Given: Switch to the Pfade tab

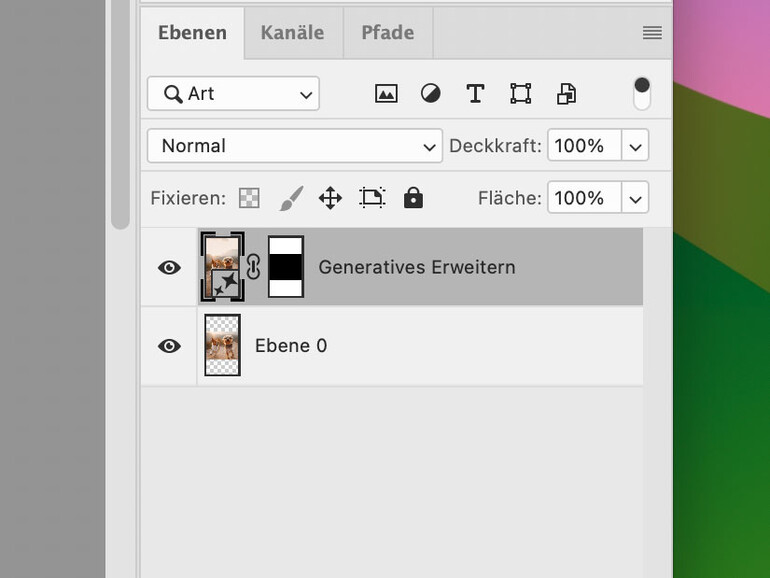Looking at the screenshot, I should (387, 33).
